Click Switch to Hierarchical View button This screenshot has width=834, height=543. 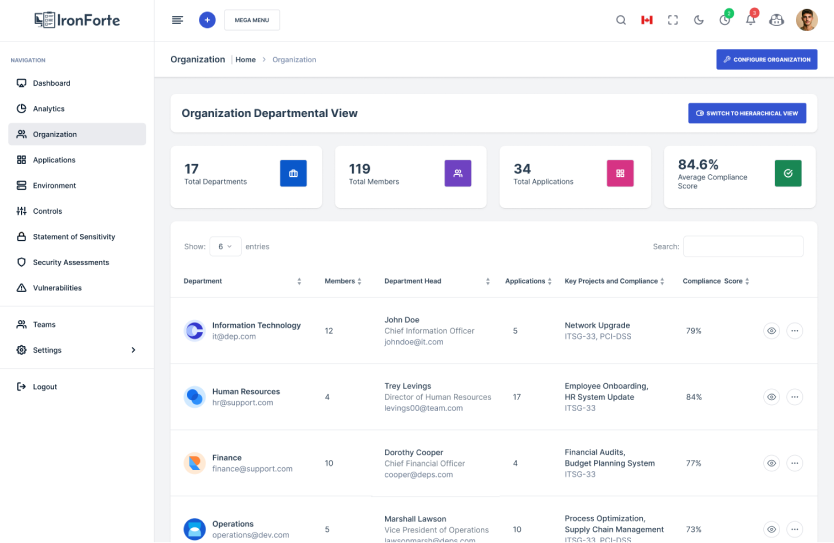click(746, 113)
